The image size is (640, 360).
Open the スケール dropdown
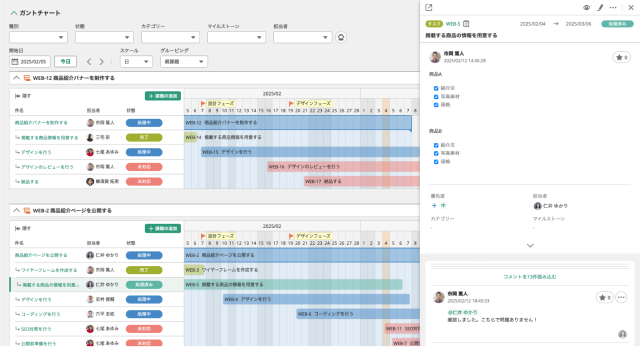136,62
